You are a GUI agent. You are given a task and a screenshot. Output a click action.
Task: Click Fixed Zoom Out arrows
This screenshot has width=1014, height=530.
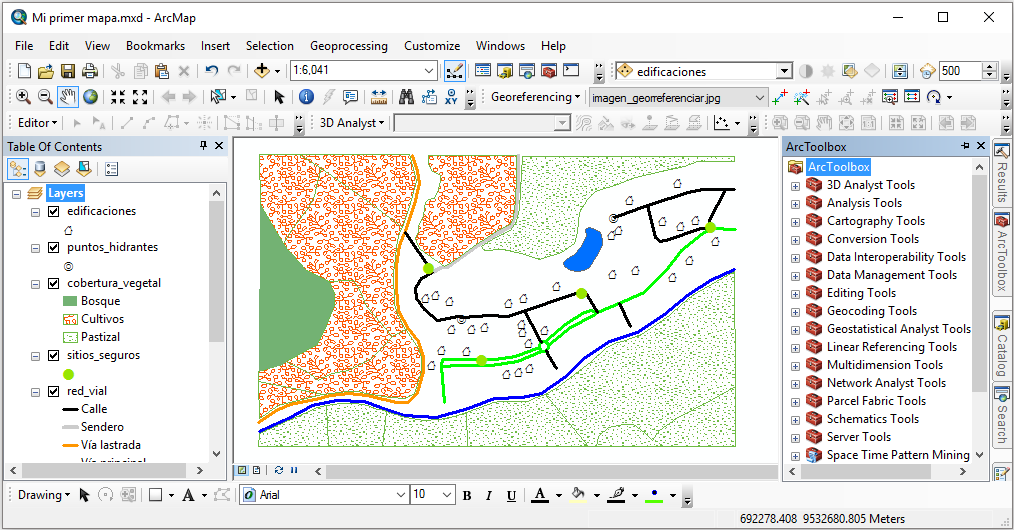tap(140, 97)
